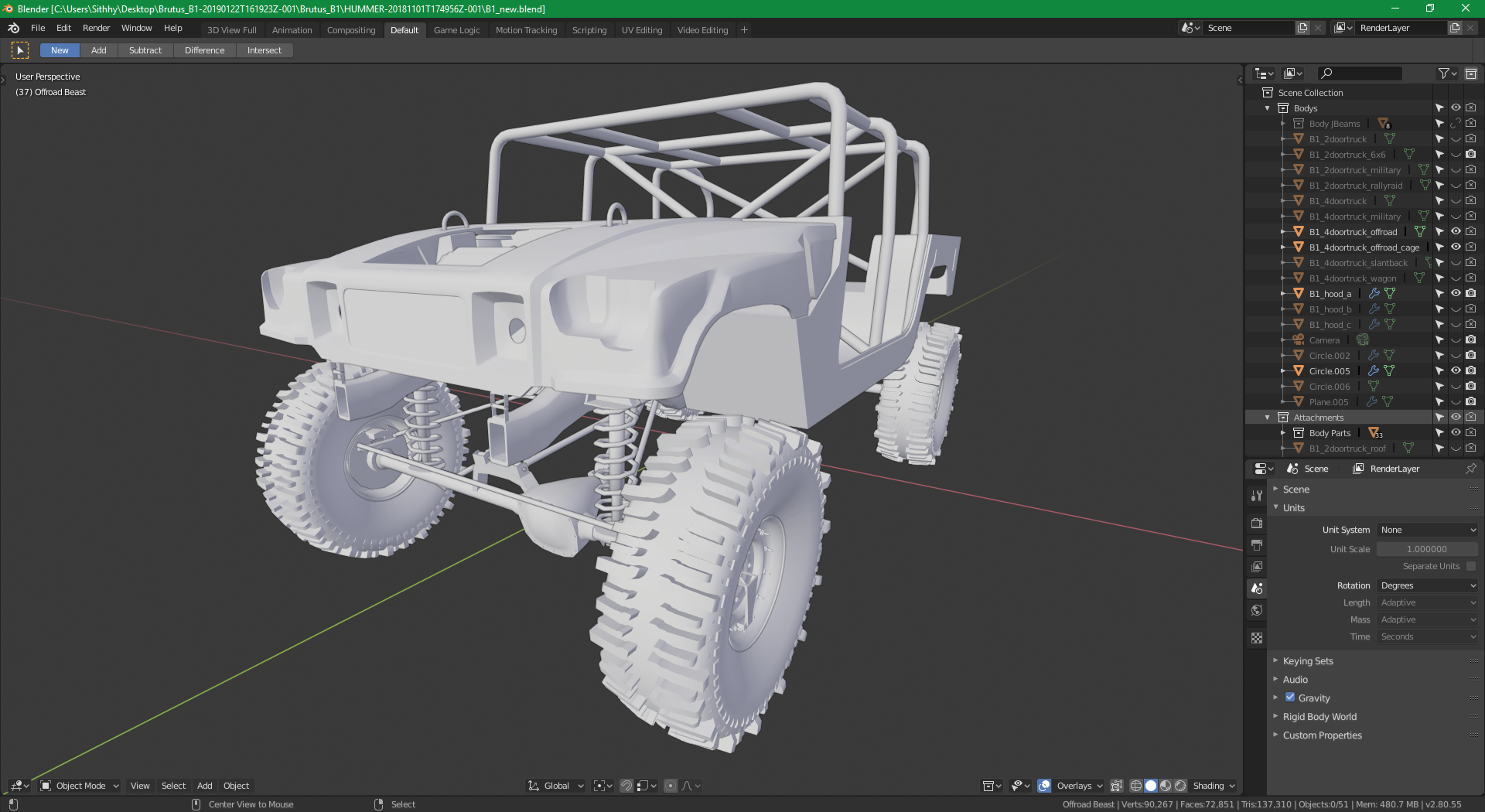
Task: Pin the properties editor context
Action: point(1470,469)
